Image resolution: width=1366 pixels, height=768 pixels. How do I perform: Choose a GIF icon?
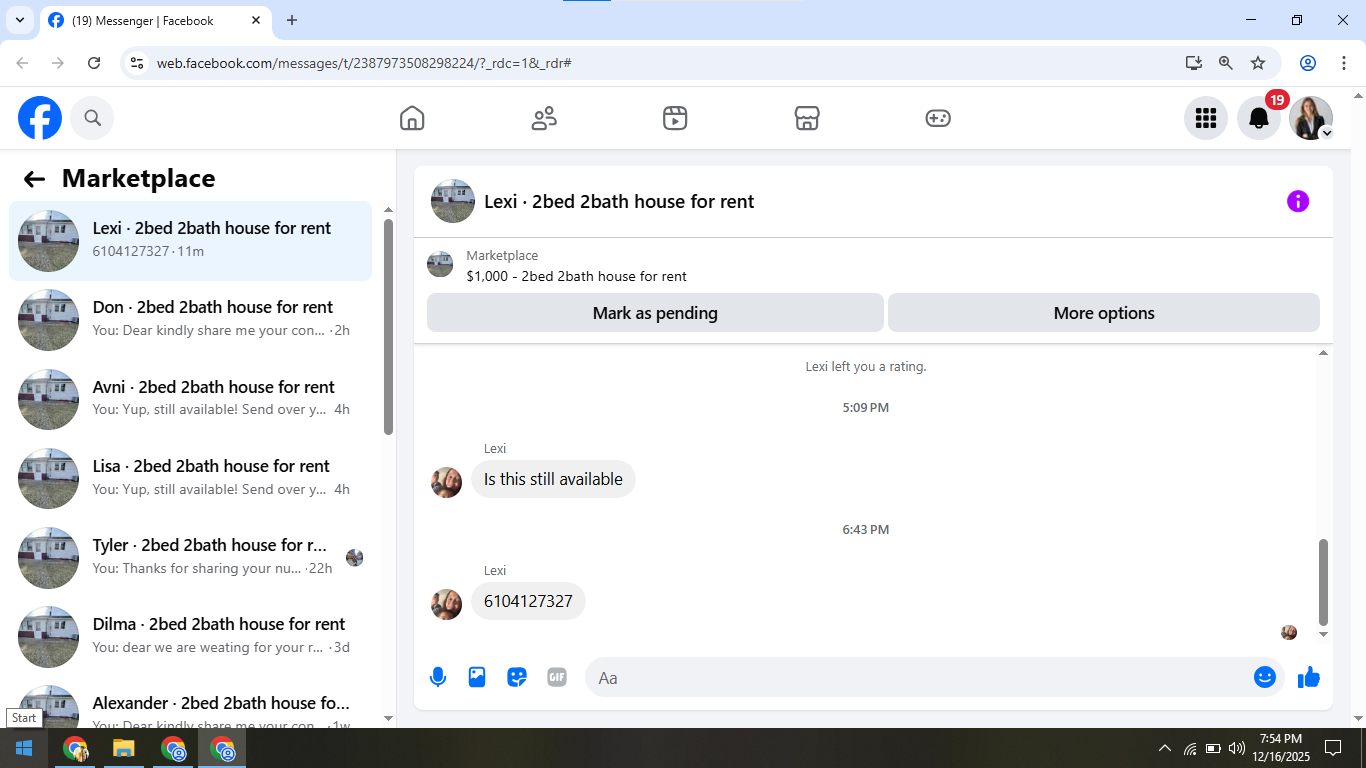click(x=557, y=677)
